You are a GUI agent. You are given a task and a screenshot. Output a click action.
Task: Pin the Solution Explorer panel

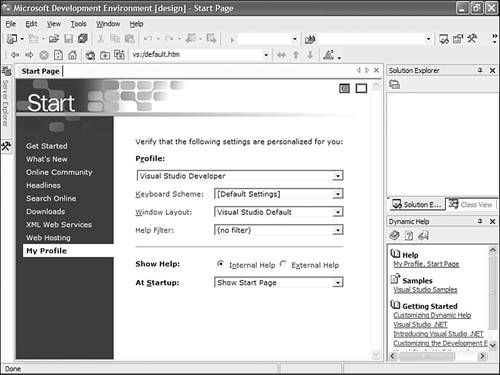pos(480,70)
